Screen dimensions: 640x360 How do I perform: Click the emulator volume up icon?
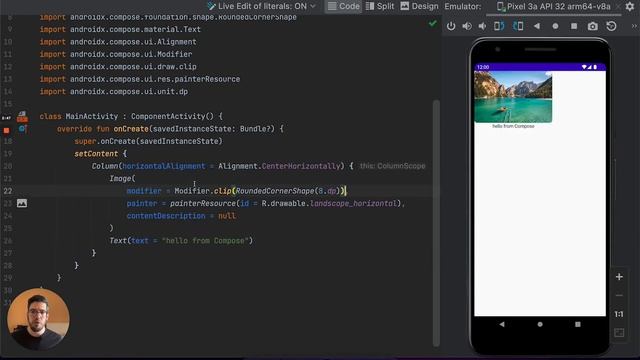467,26
